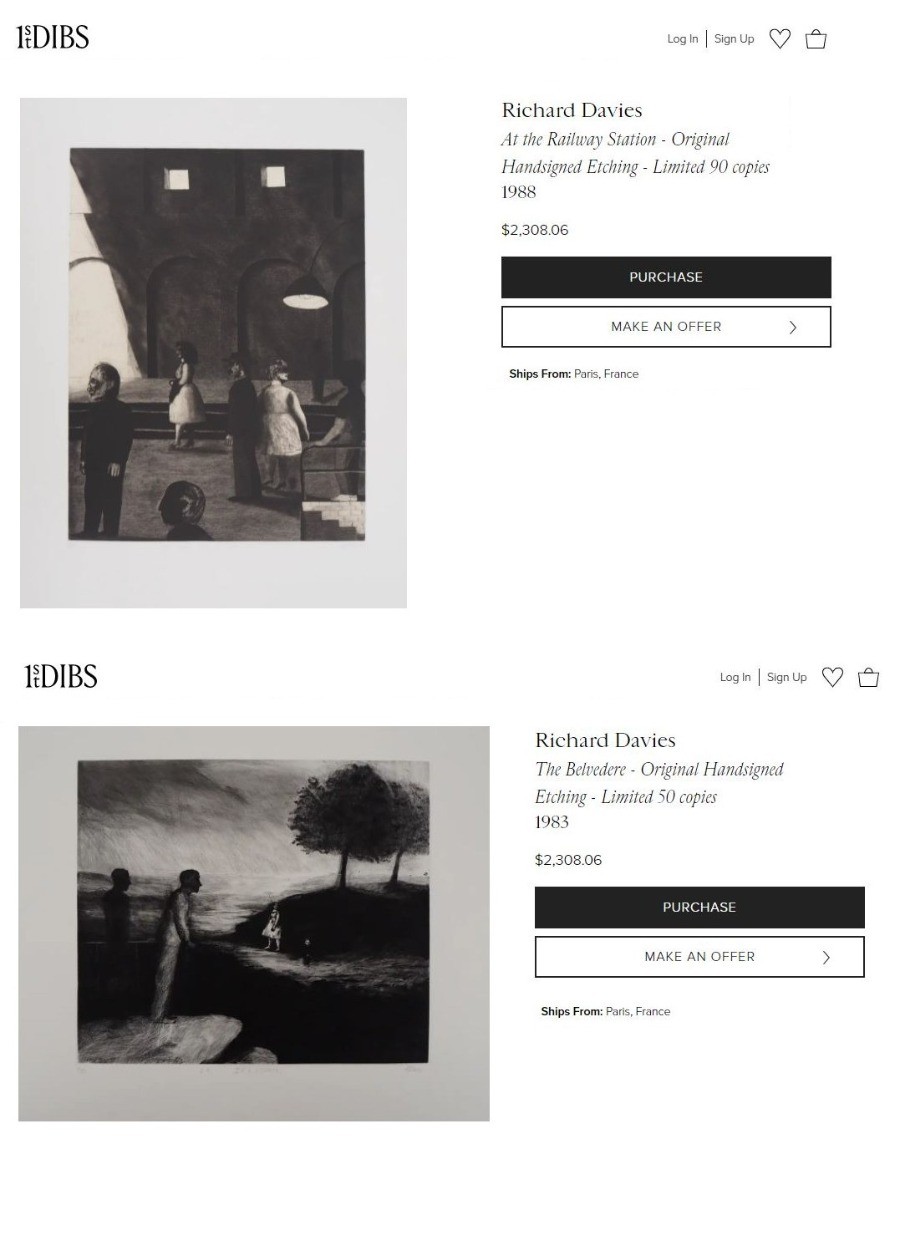Click Log In in the top header
914x1250 pixels.
(683, 39)
